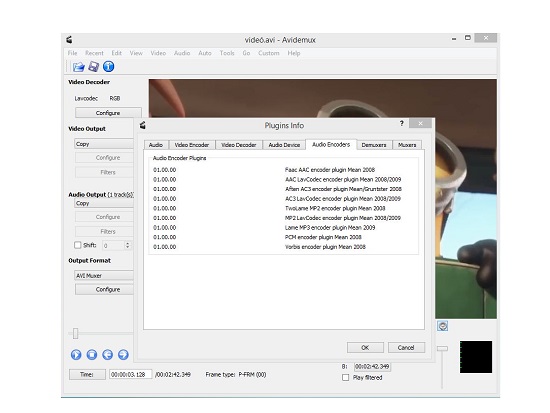Go to previous frame arrow button
Screen dimensions: 550x413
pyautogui.click(x=108, y=355)
